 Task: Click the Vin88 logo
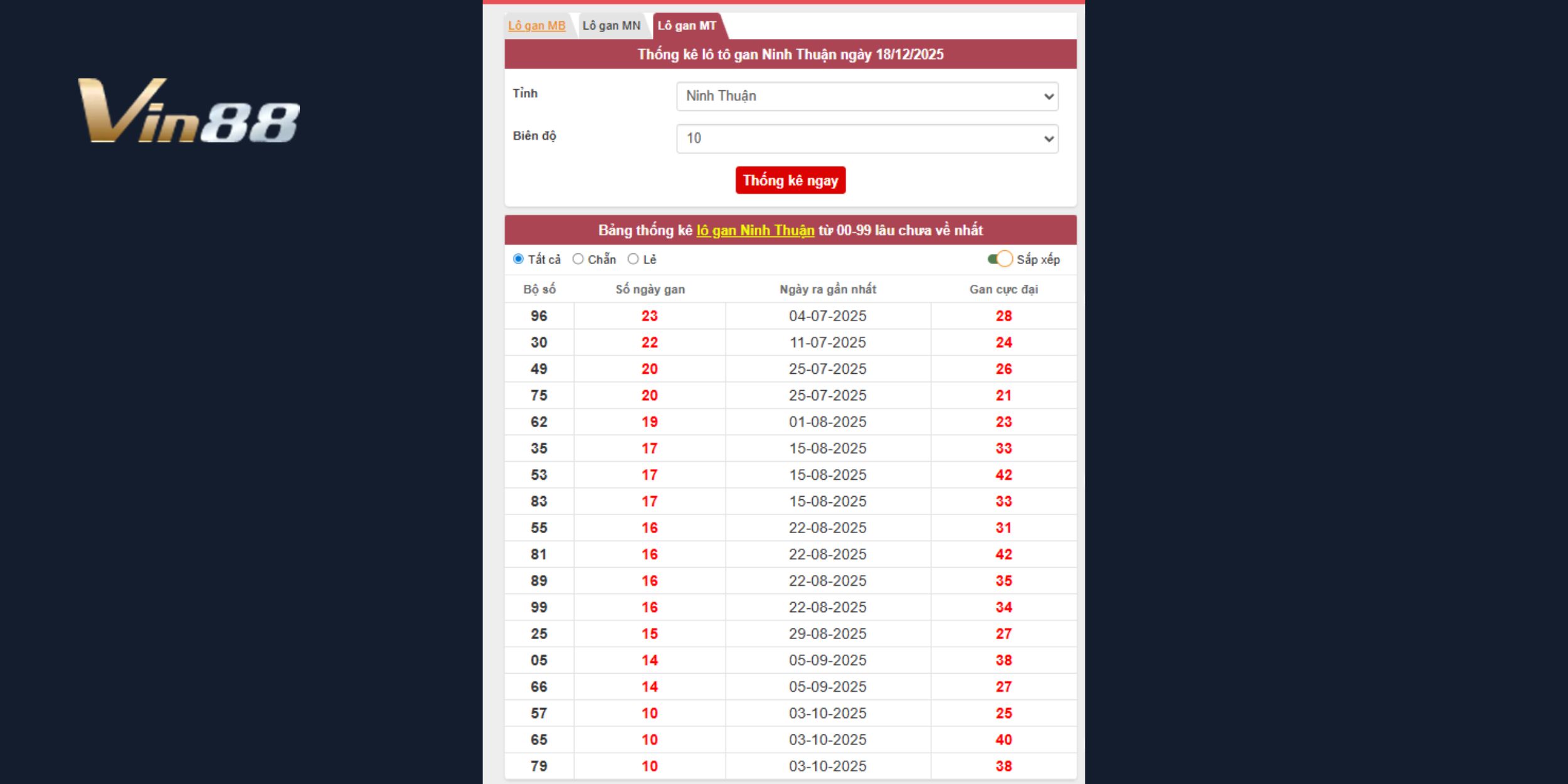[188, 112]
